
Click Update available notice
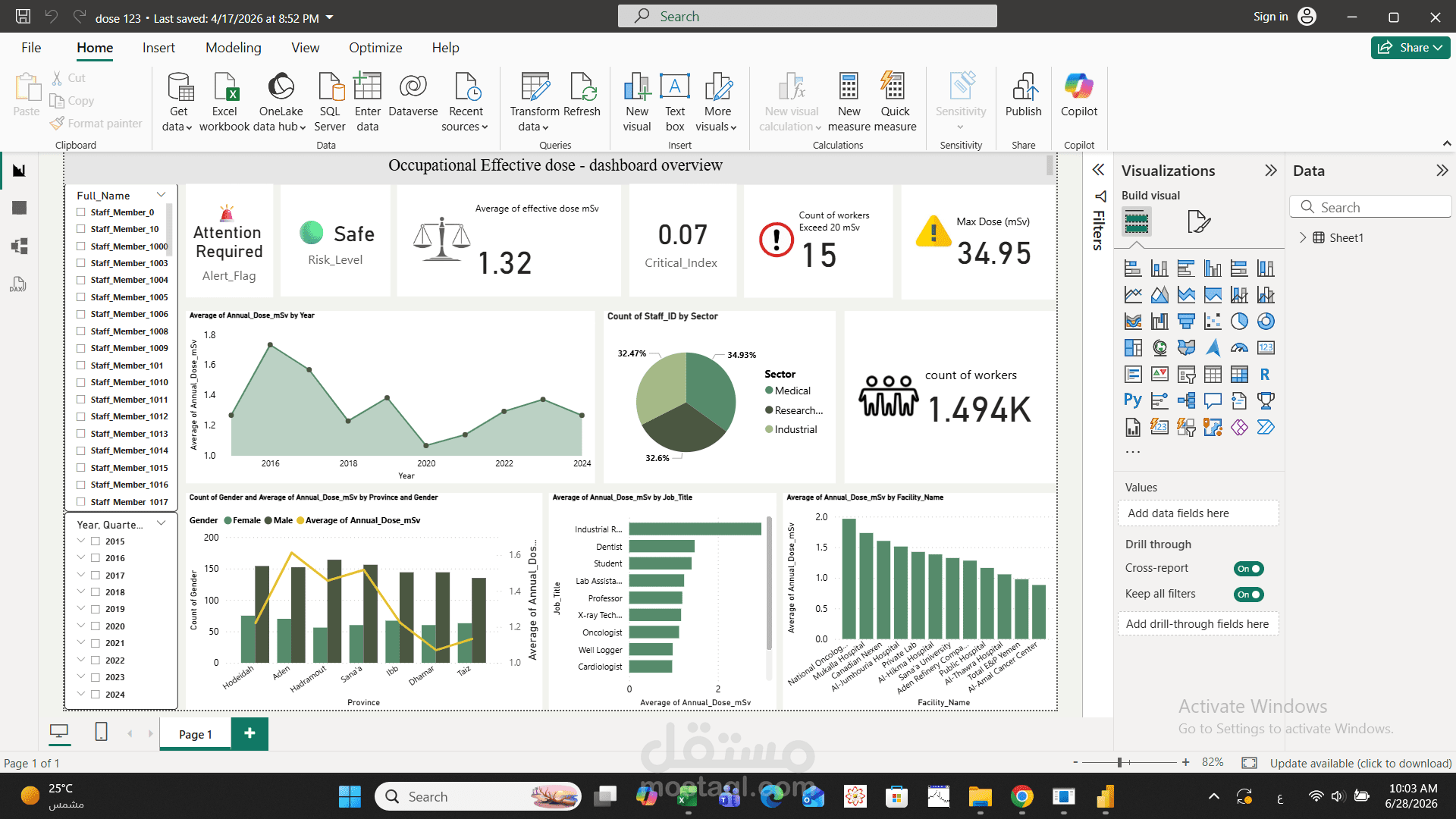pos(1360,763)
